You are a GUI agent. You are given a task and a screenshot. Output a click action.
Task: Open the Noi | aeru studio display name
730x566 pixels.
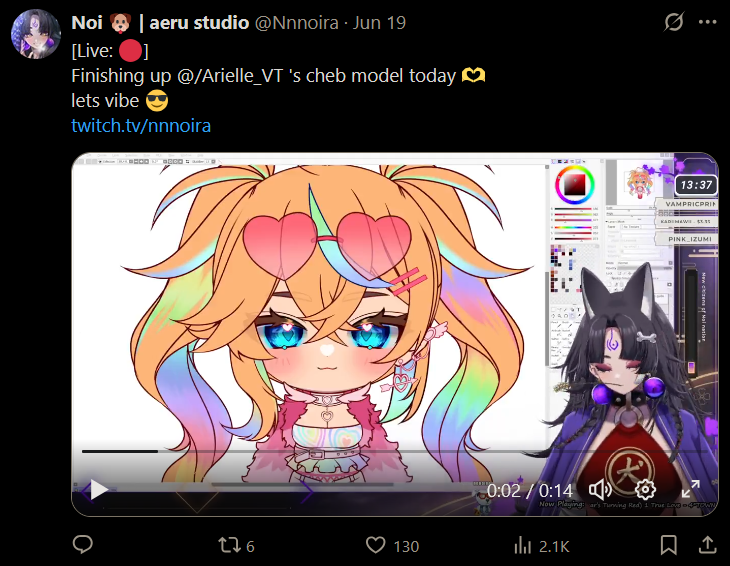tap(160, 23)
